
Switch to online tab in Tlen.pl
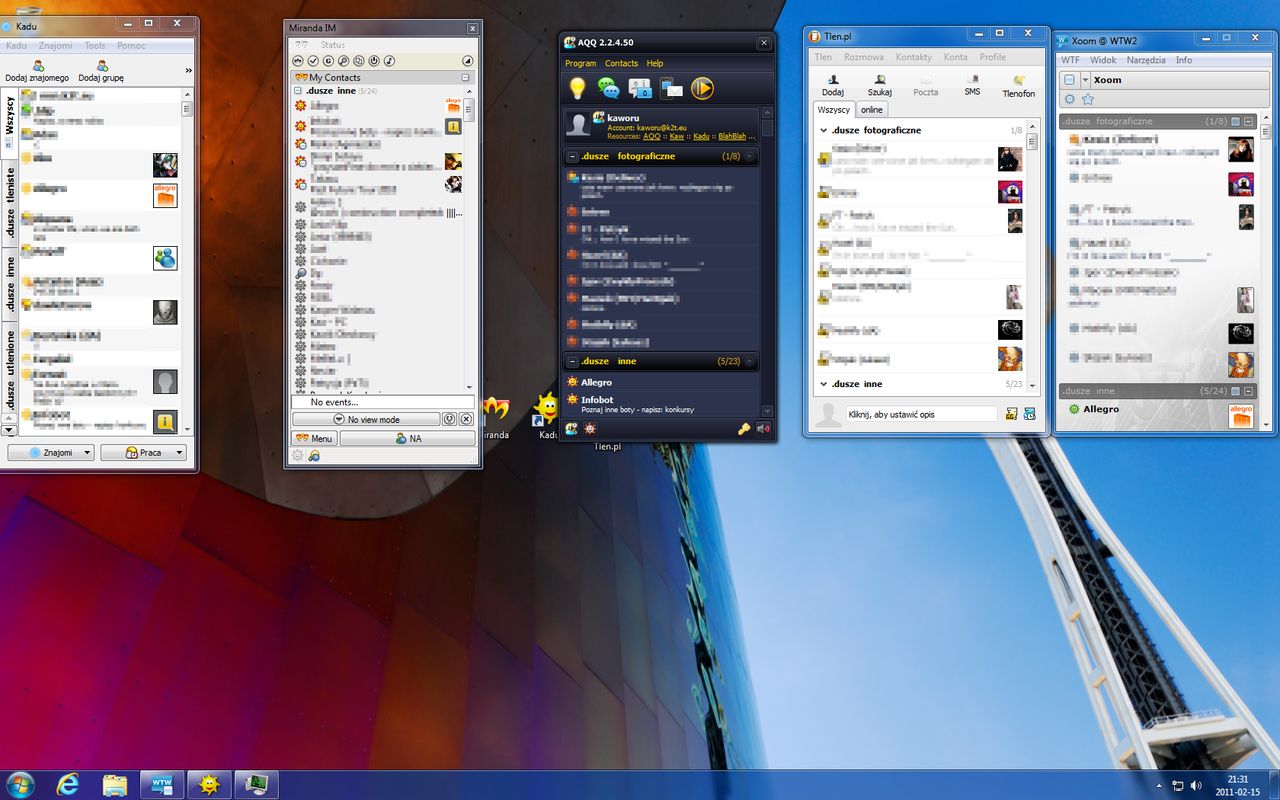pos(872,110)
